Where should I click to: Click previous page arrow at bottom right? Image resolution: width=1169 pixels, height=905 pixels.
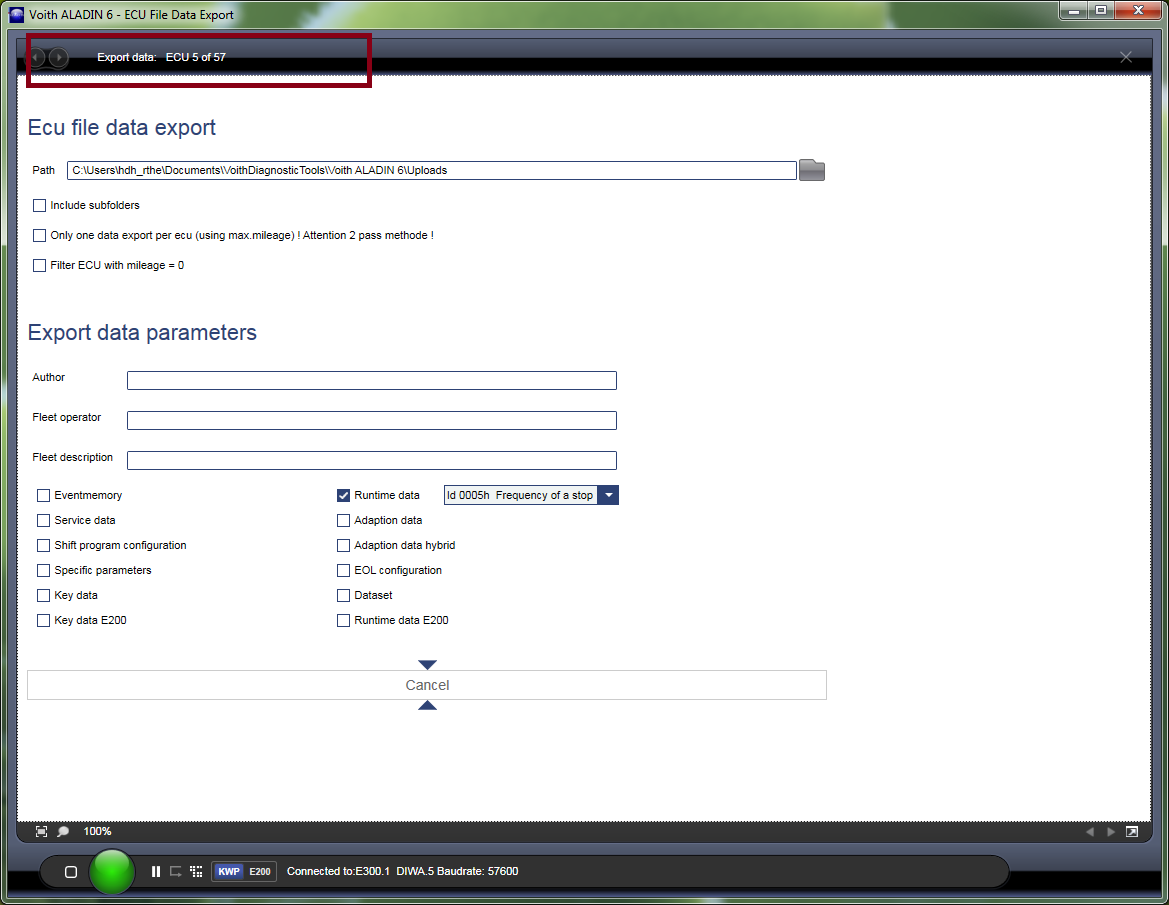[x=1090, y=832]
